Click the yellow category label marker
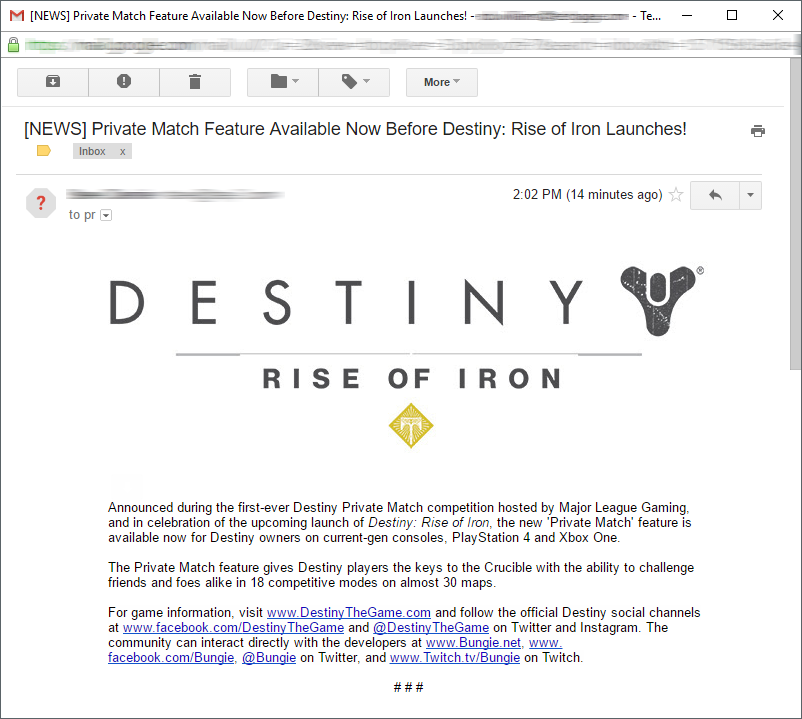802x719 pixels. pyautogui.click(x=43, y=150)
